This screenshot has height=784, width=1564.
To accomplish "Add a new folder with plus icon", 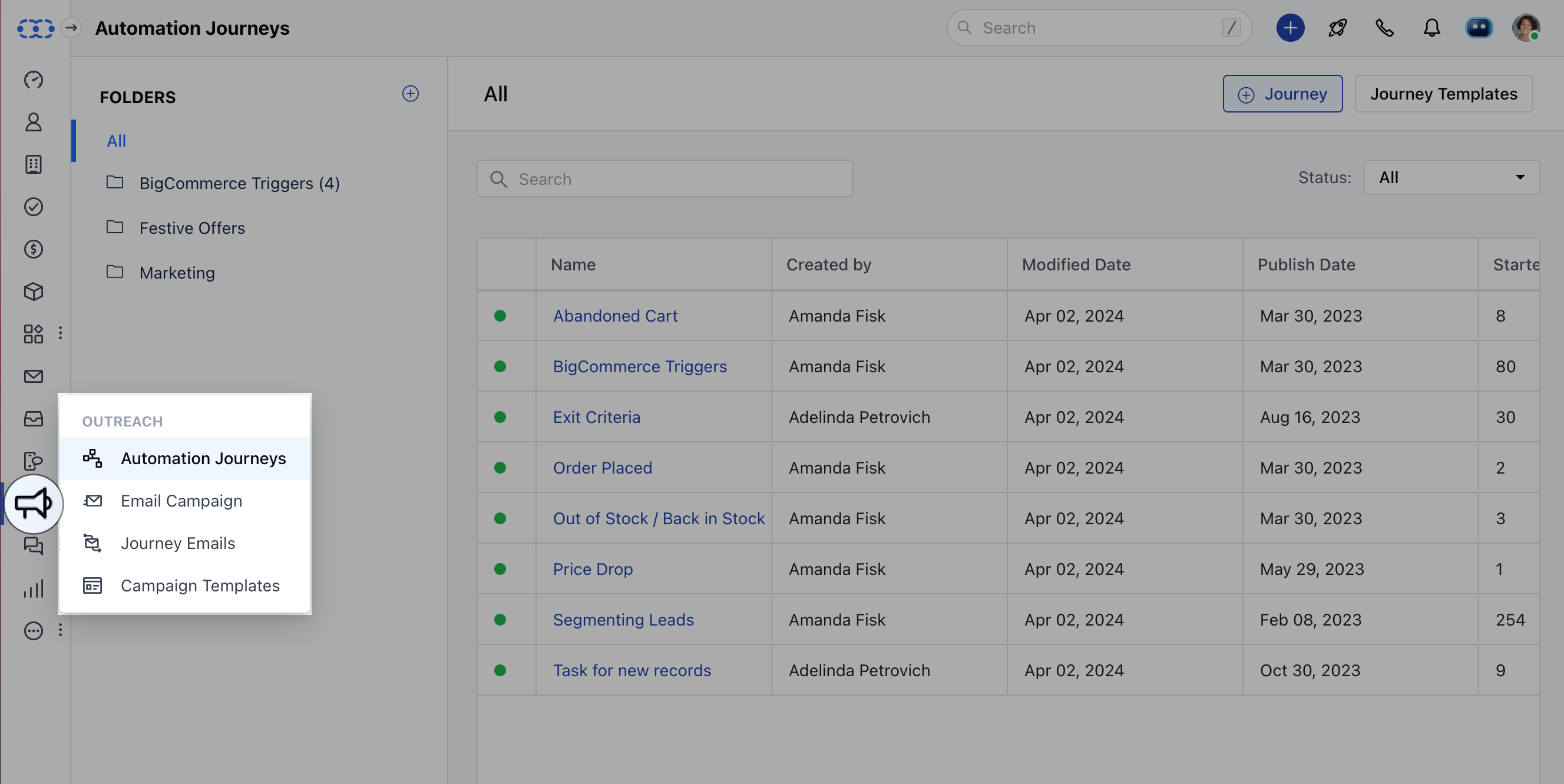I will click(411, 94).
